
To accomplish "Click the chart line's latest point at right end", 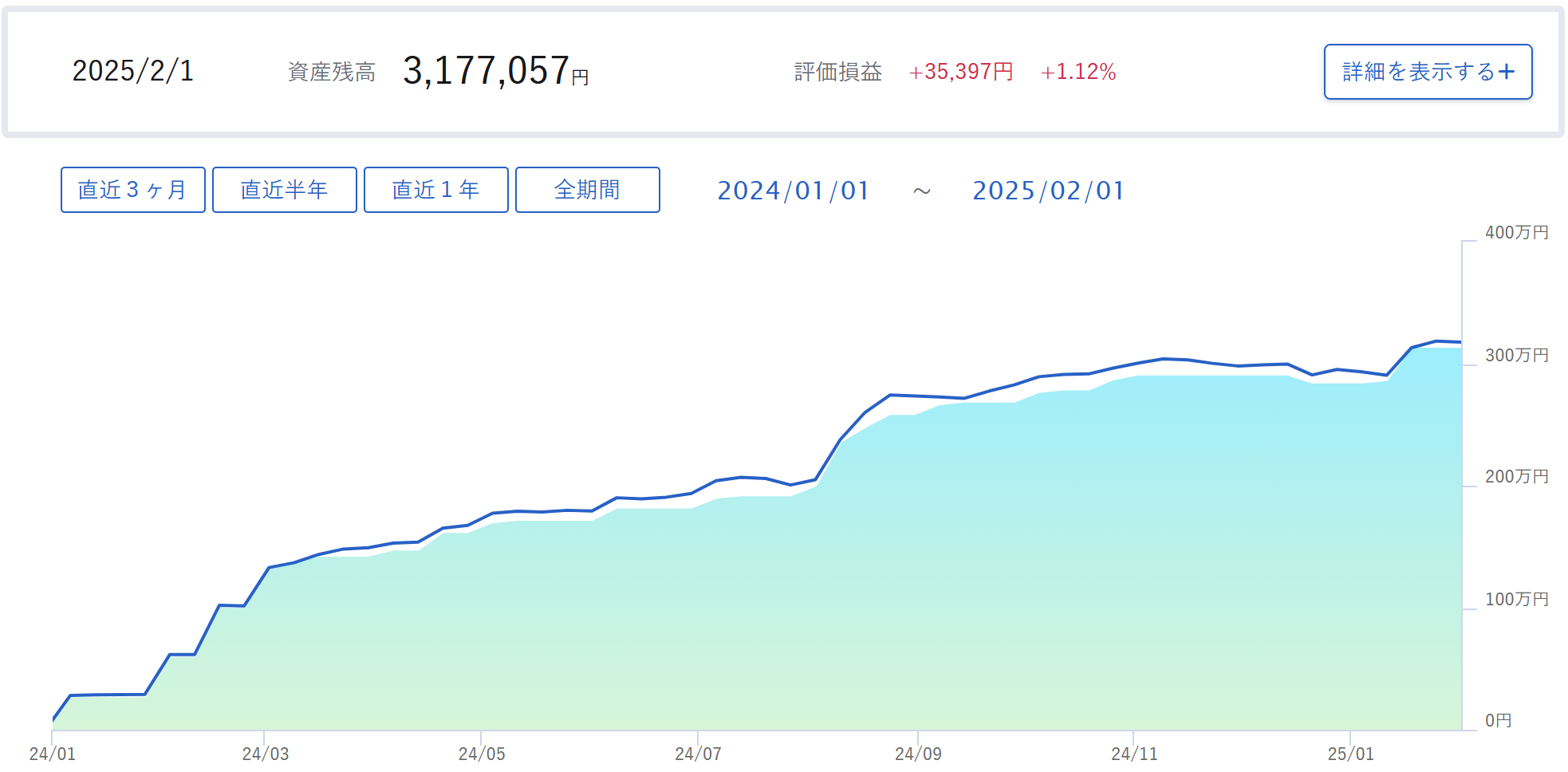I will [1460, 342].
